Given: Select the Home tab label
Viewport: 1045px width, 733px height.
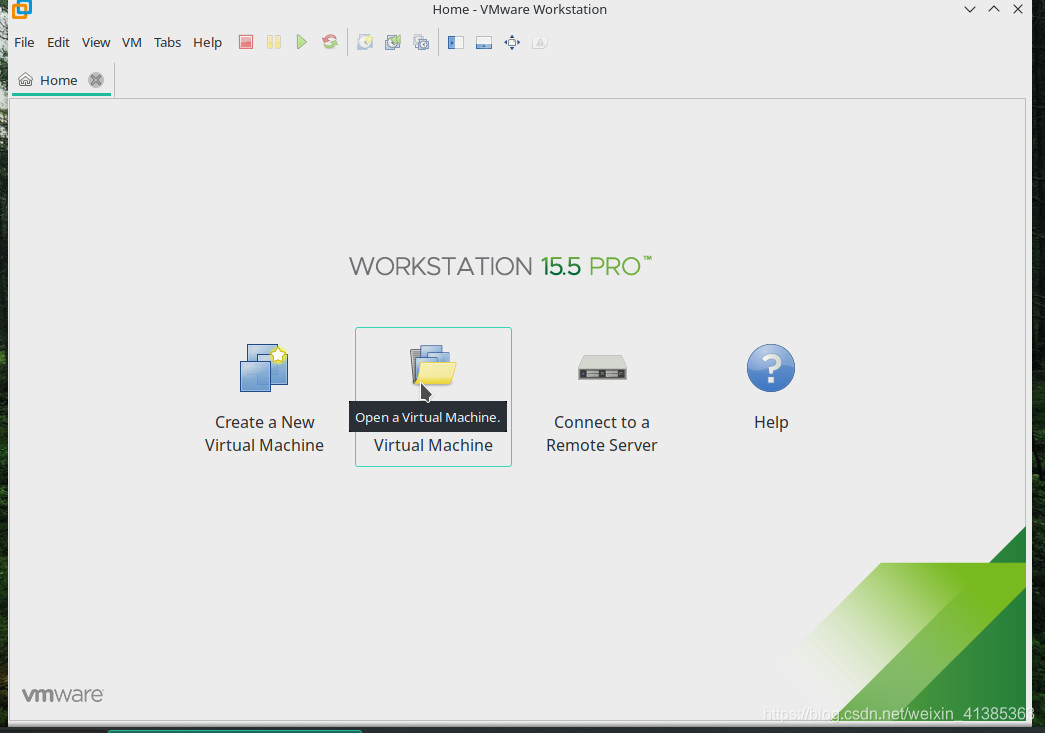Looking at the screenshot, I should 59,81.
